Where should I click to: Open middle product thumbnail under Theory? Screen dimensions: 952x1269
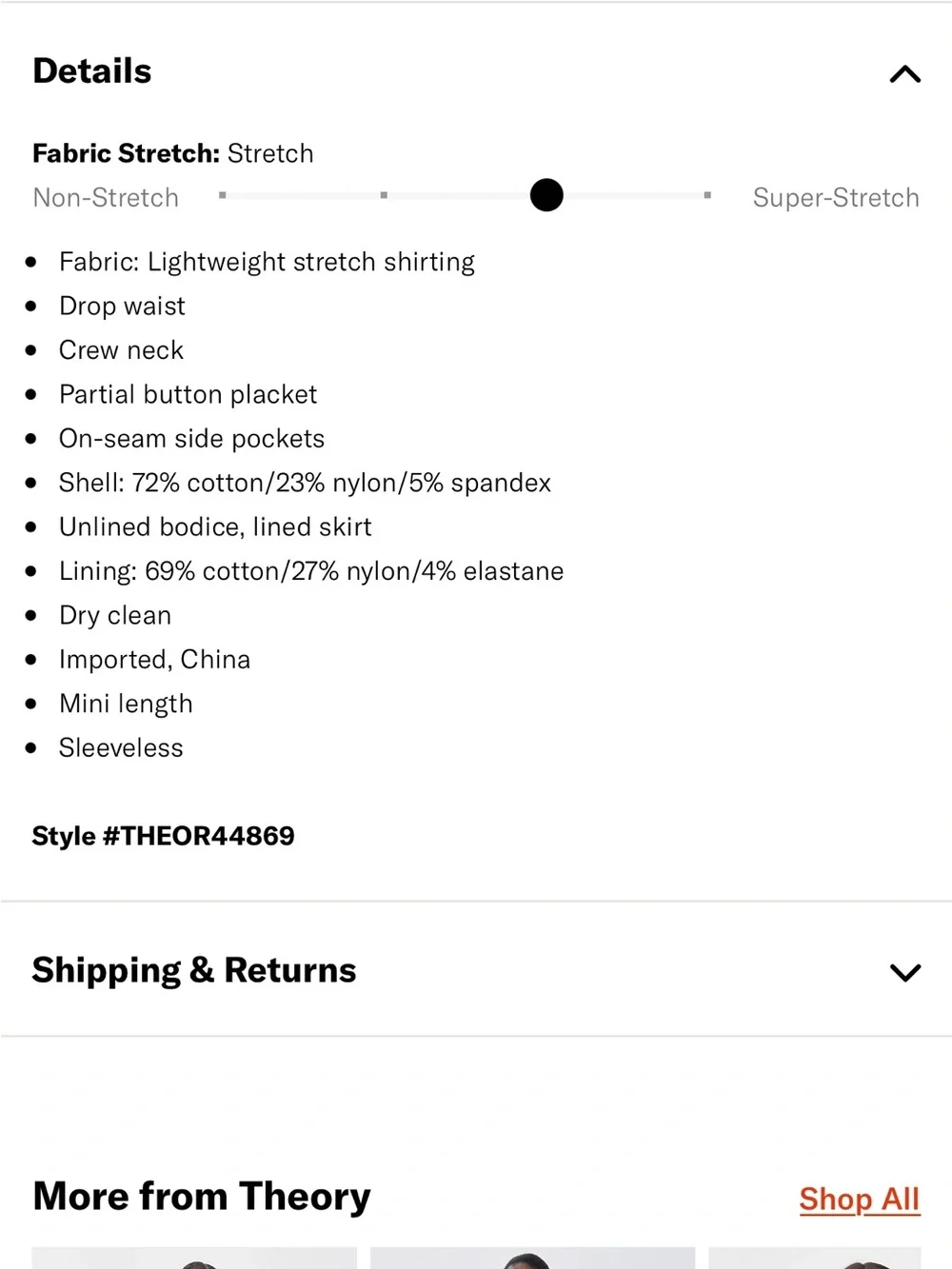(x=532, y=1258)
